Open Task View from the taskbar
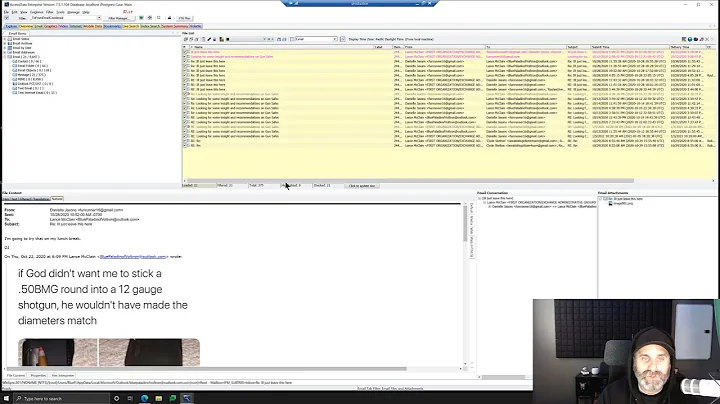This screenshot has width=720, height=404. (x=130, y=398)
